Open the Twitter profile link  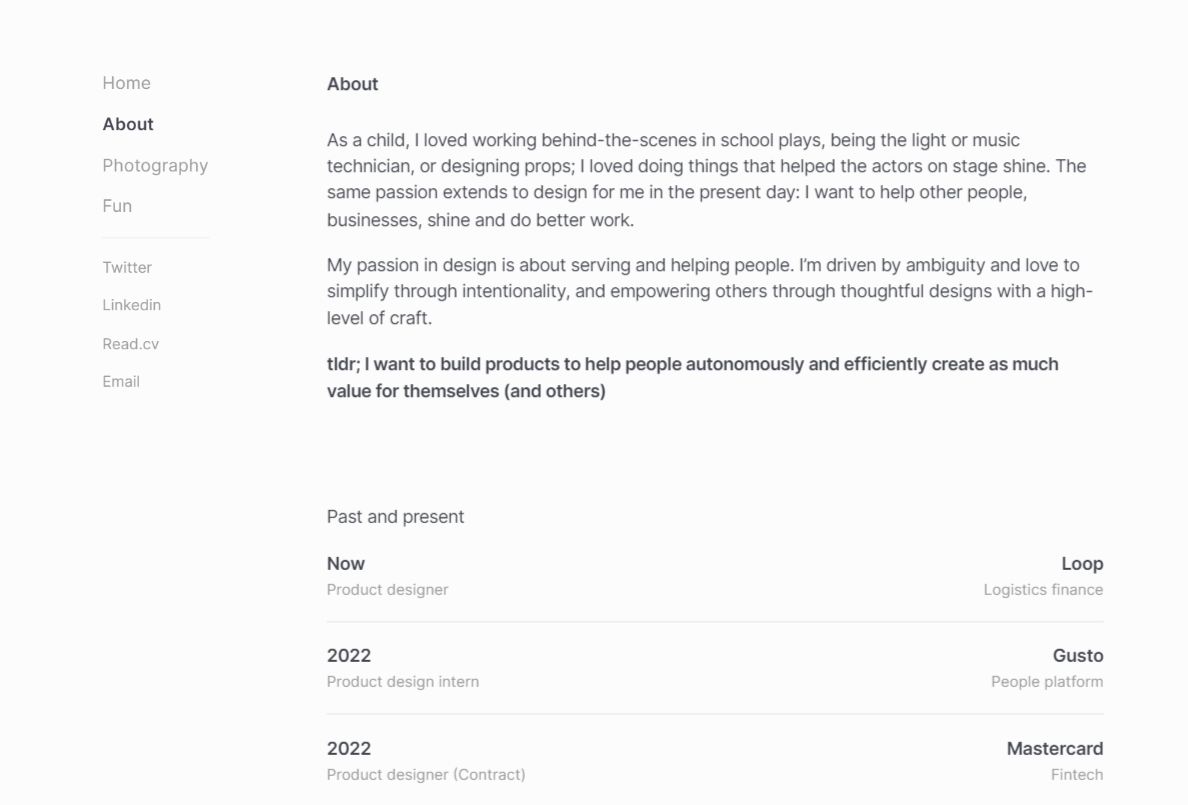coord(127,267)
